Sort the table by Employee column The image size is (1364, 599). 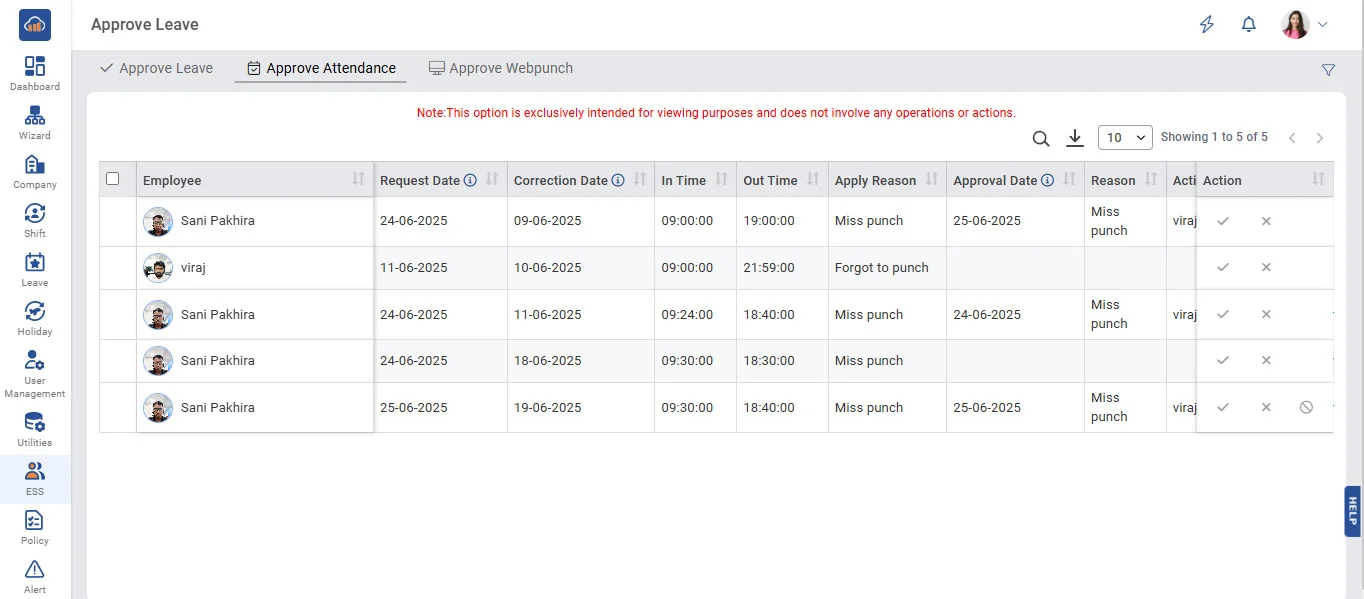pos(358,180)
